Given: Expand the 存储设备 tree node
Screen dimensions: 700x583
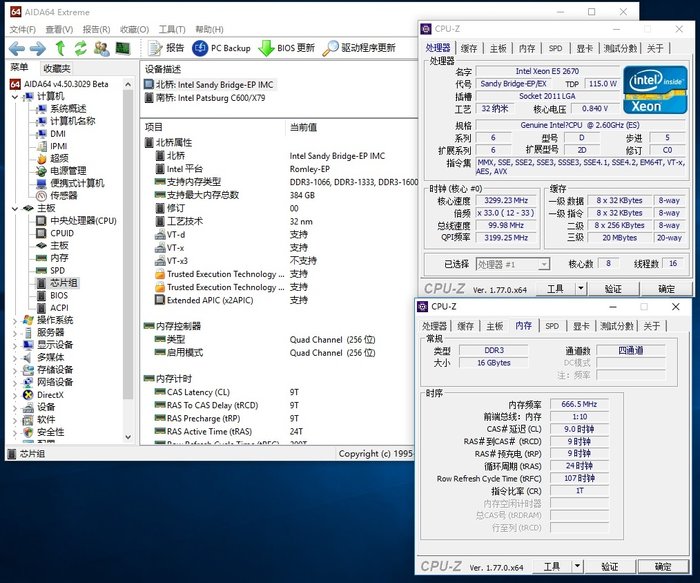Looking at the screenshot, I should [15, 370].
